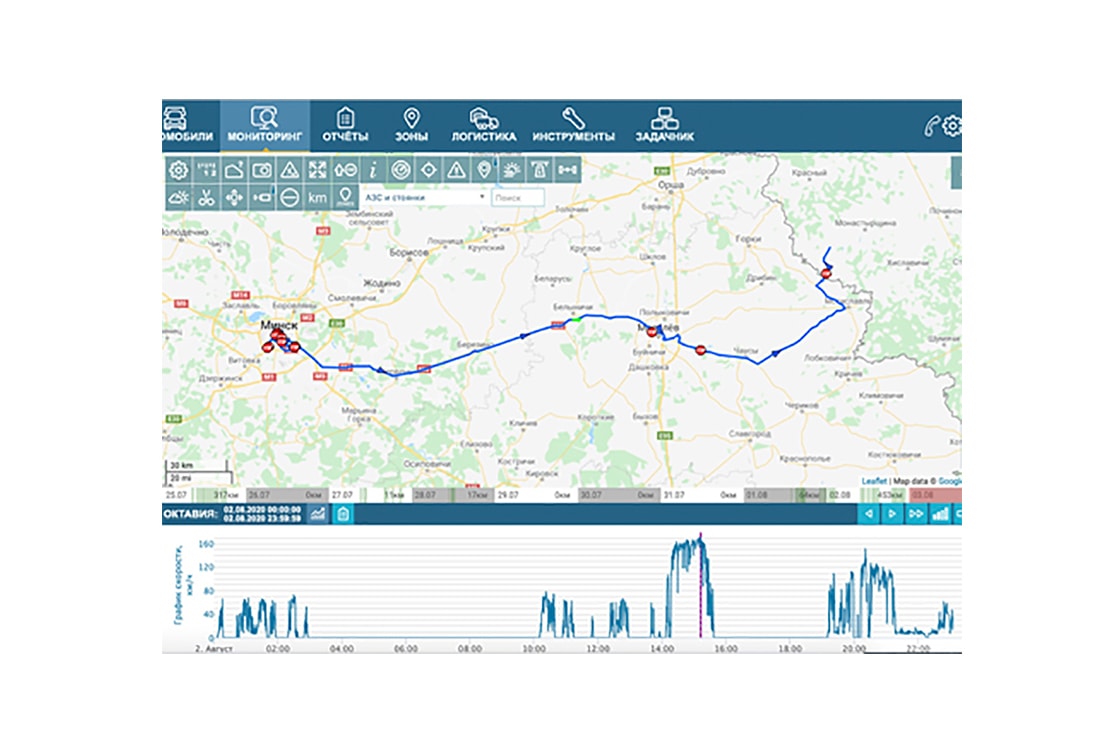Click the sun and cloud weather tool
Screen dimensions: 1100x733
click(x=512, y=170)
